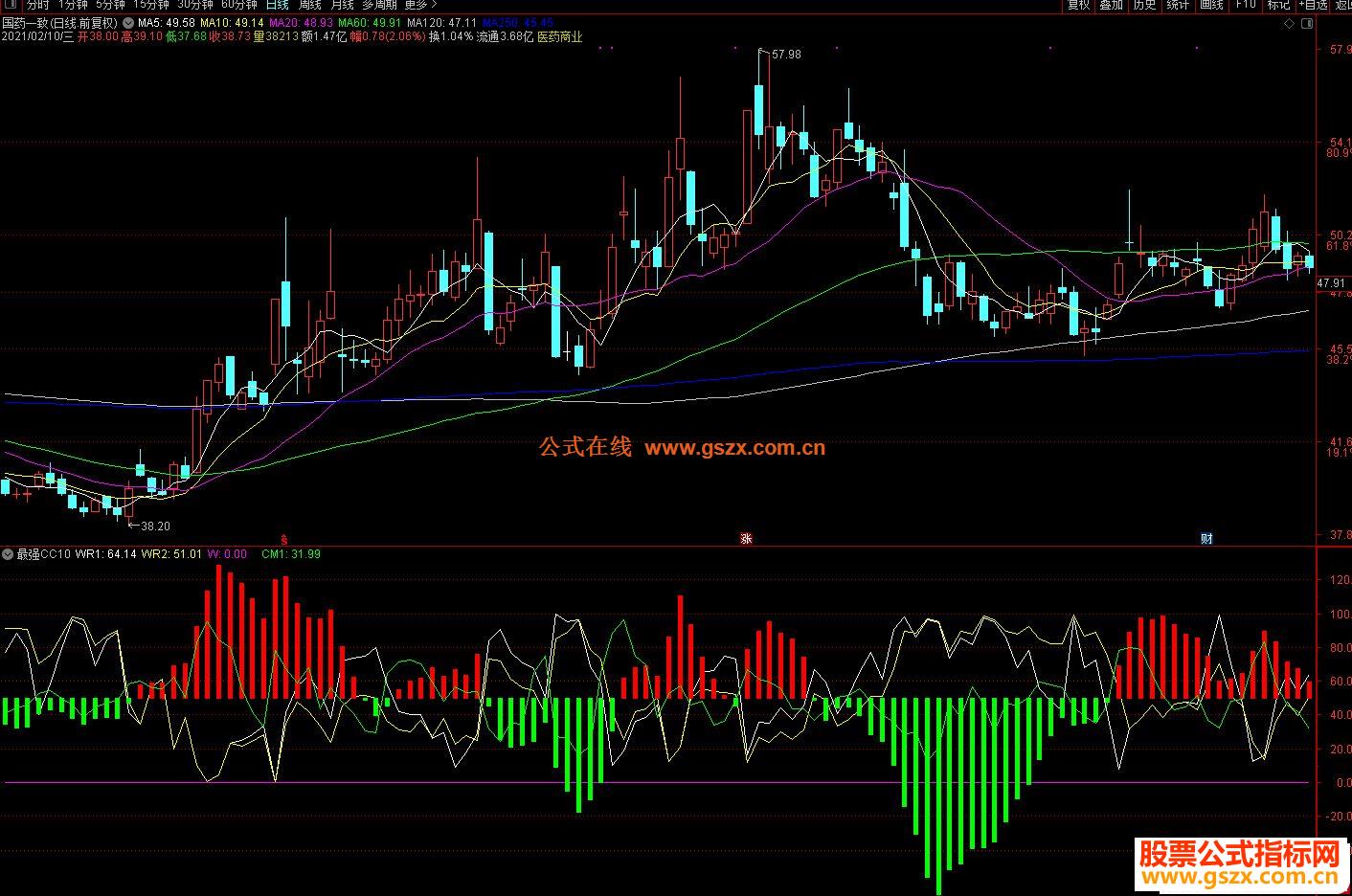Switch to the 分时 intraday tab

pos(37,5)
